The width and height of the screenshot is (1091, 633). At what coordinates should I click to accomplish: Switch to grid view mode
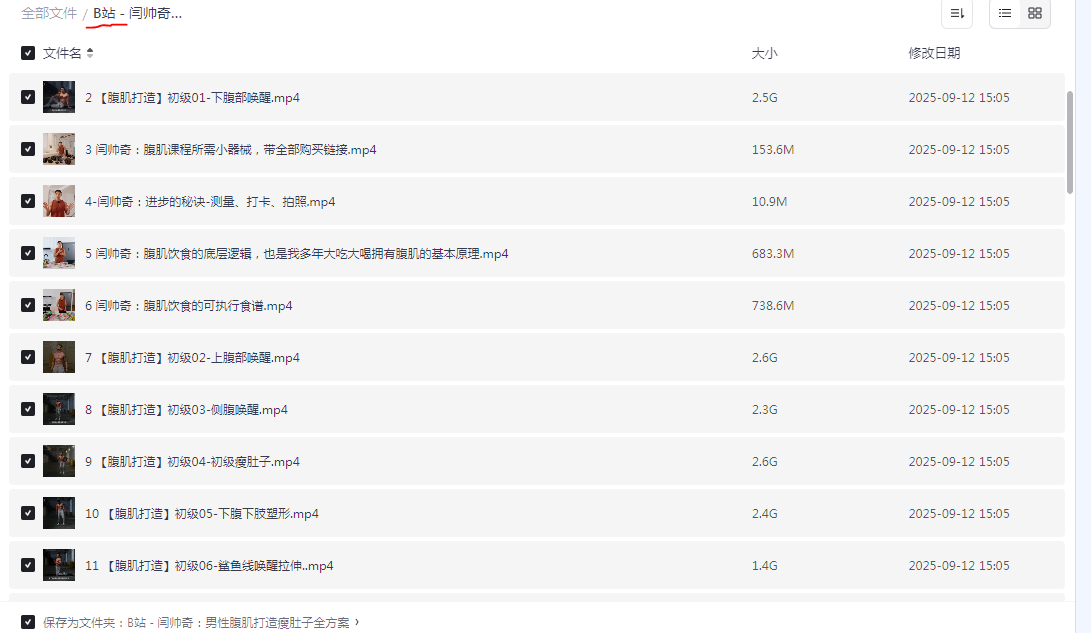click(1035, 13)
